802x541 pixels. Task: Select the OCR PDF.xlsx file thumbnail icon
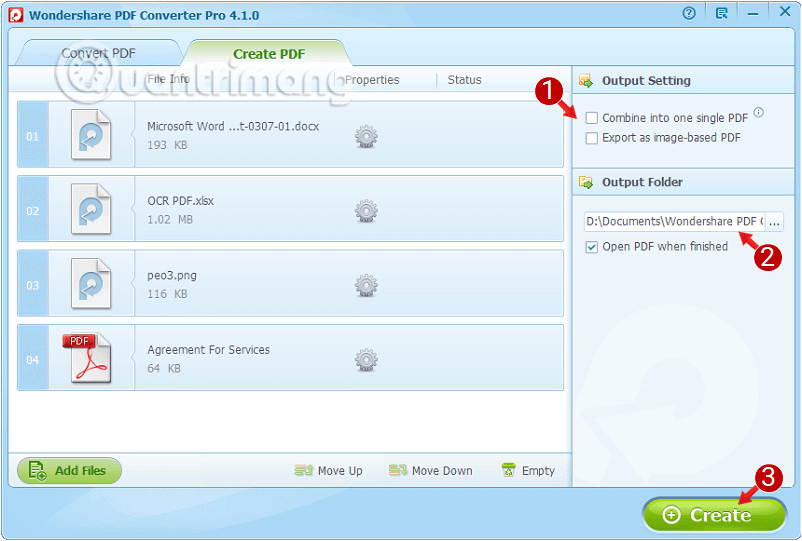(x=91, y=209)
